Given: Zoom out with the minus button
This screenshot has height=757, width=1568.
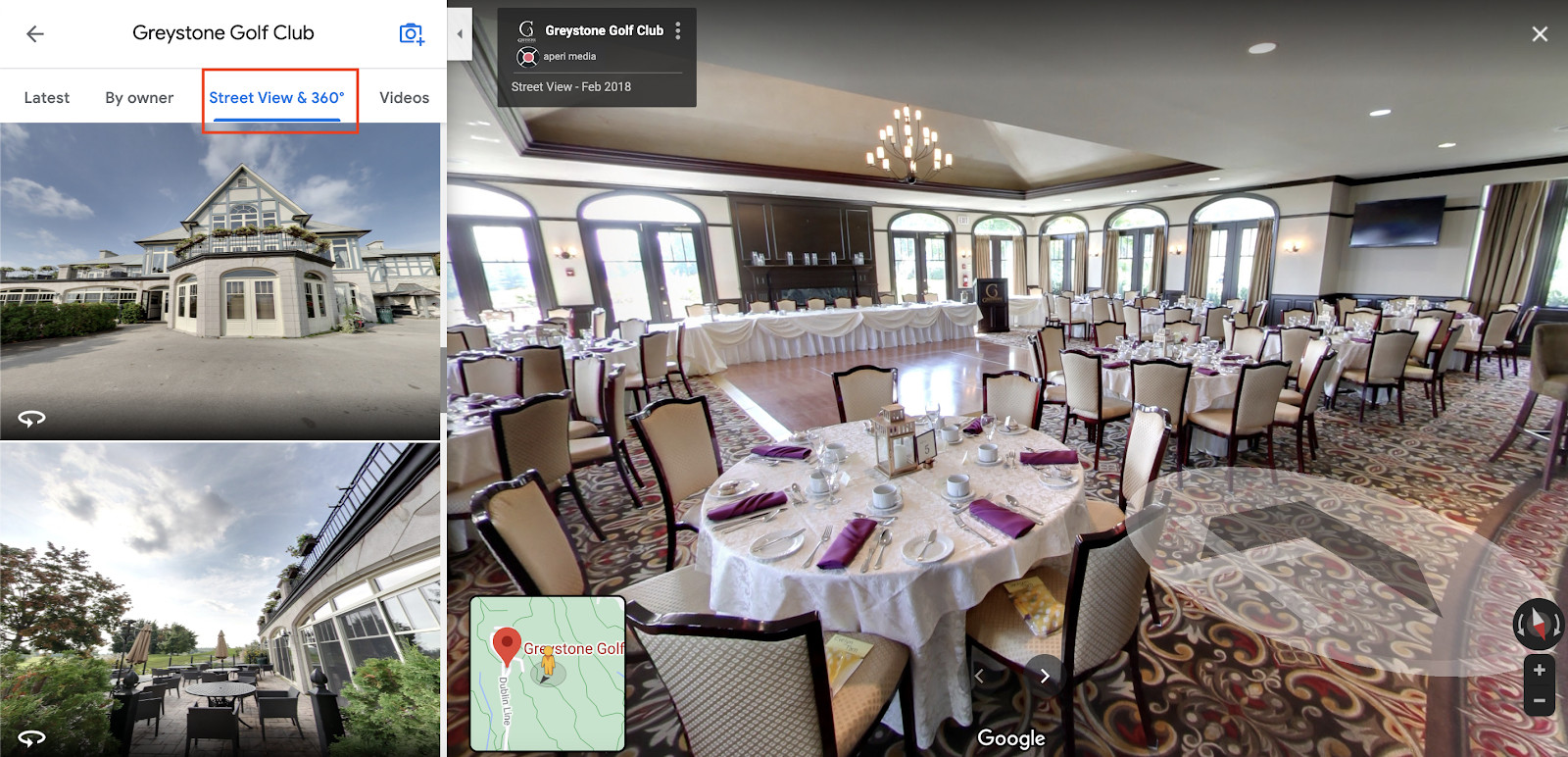Looking at the screenshot, I should click(x=1540, y=700).
